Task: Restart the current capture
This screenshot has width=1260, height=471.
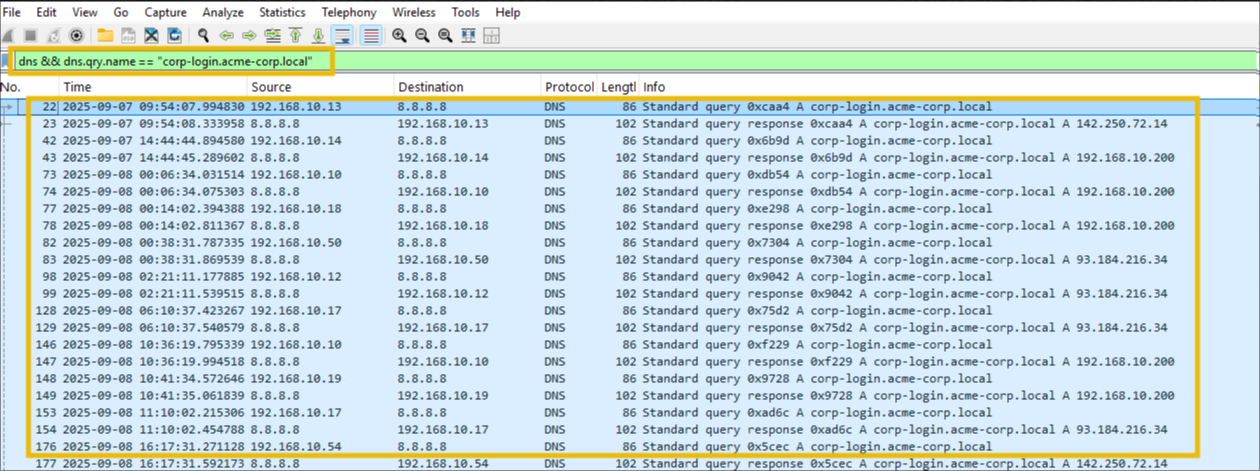Action: pos(53,36)
